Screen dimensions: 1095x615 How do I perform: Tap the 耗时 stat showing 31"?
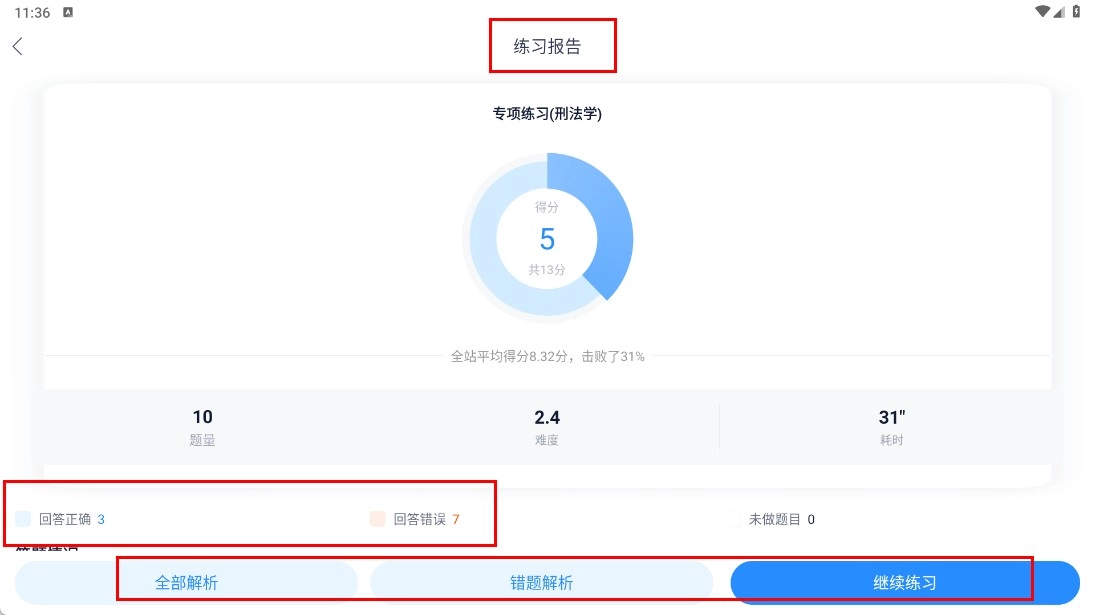pyautogui.click(x=891, y=426)
